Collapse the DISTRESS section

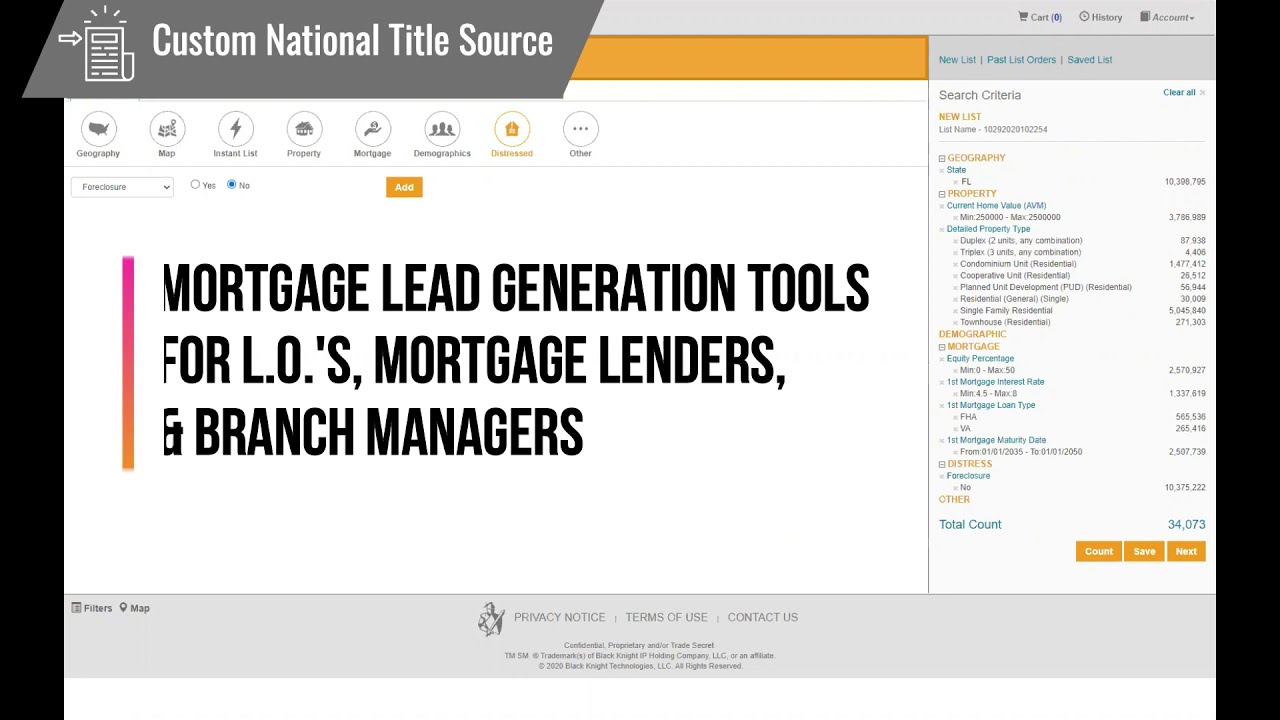coord(942,464)
